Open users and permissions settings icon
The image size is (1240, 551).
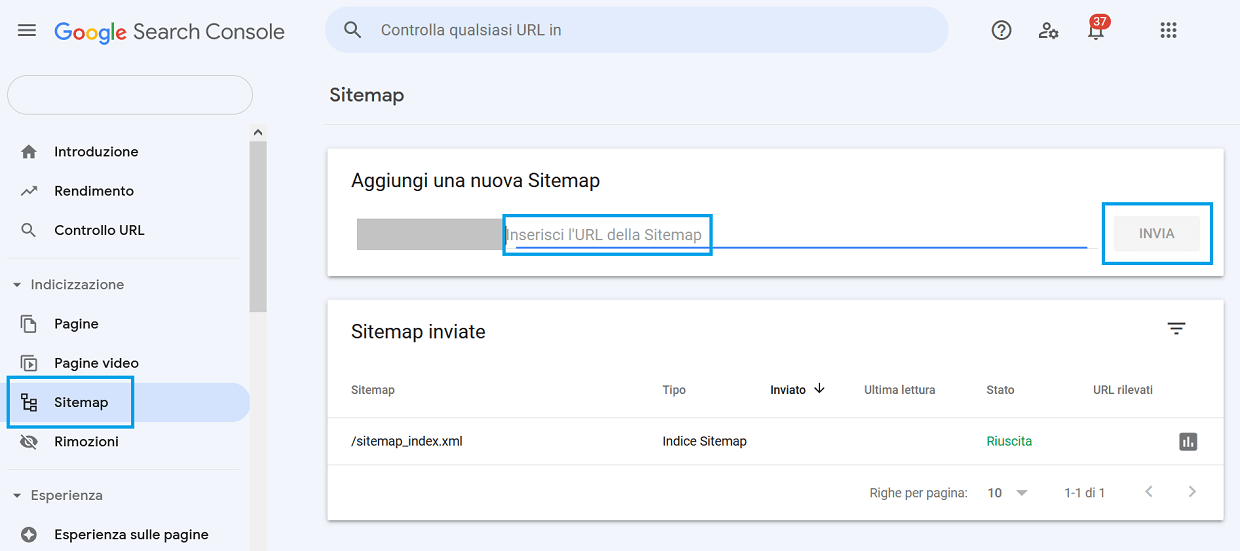point(1048,30)
